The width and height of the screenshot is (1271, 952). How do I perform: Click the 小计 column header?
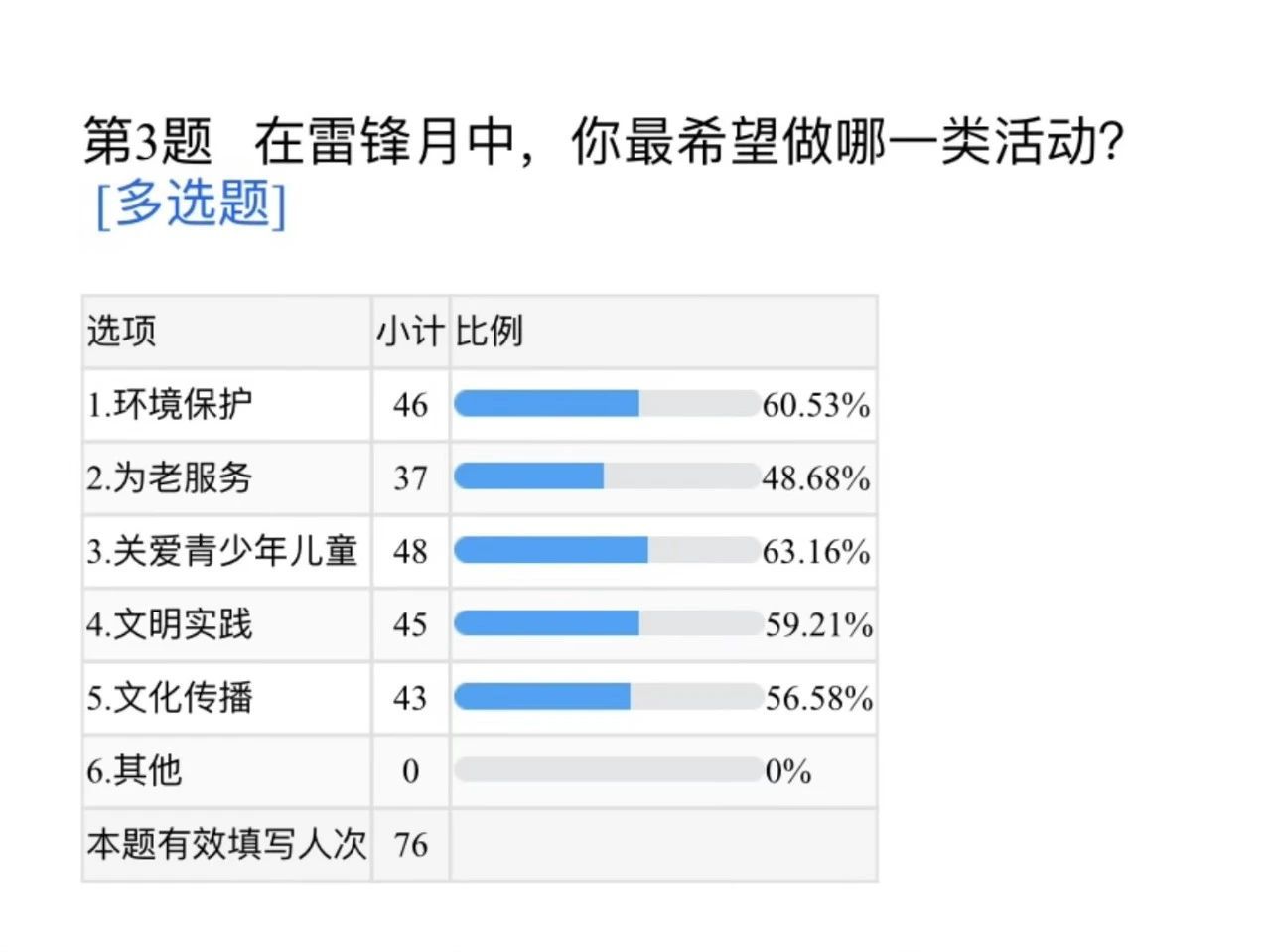(410, 332)
